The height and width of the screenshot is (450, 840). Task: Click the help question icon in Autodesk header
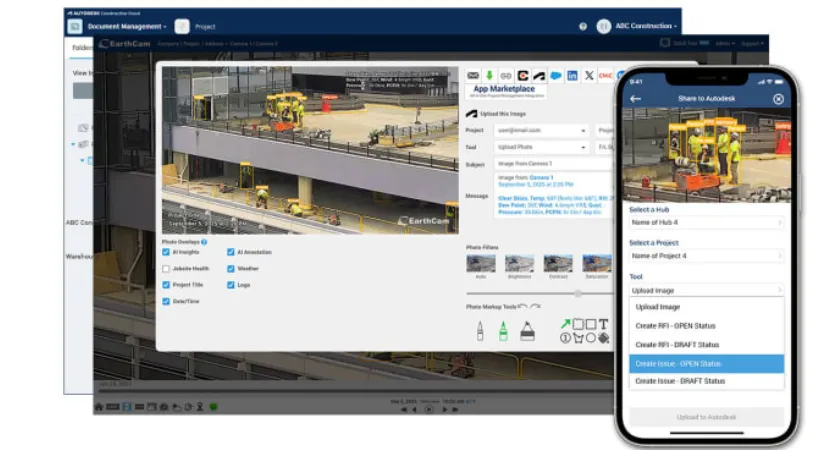coord(583,26)
